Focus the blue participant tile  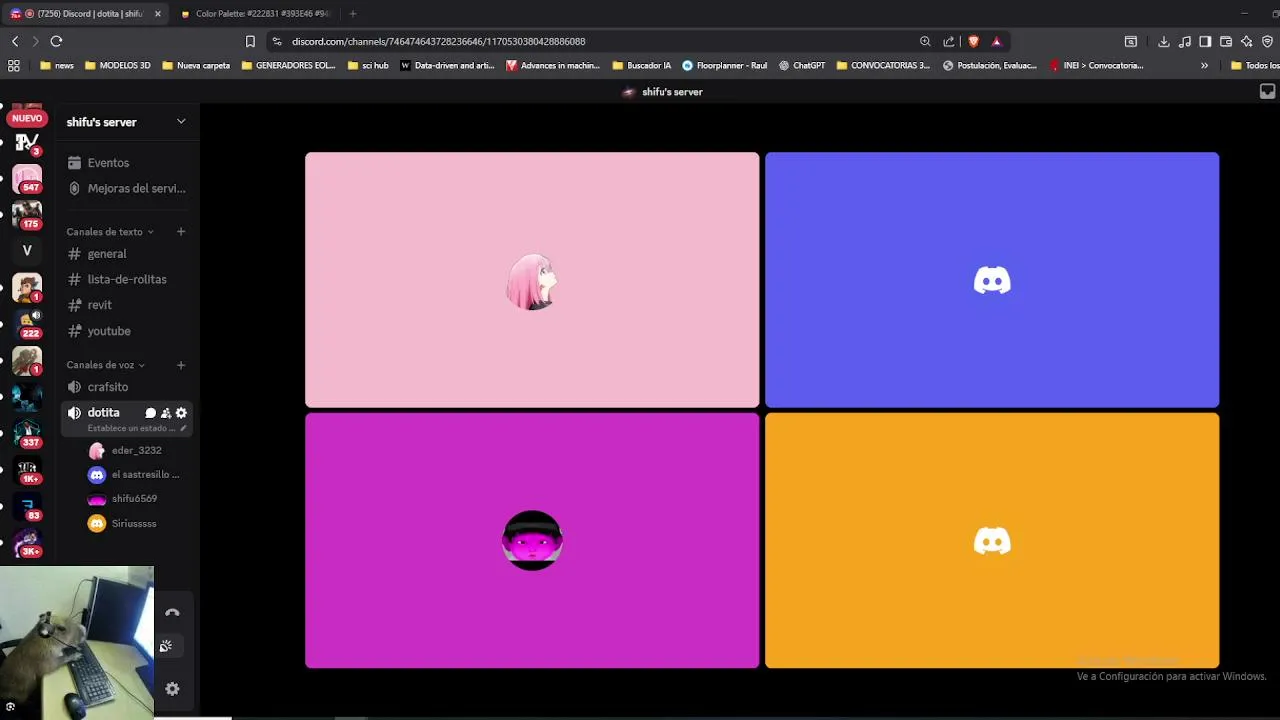pyautogui.click(x=992, y=280)
